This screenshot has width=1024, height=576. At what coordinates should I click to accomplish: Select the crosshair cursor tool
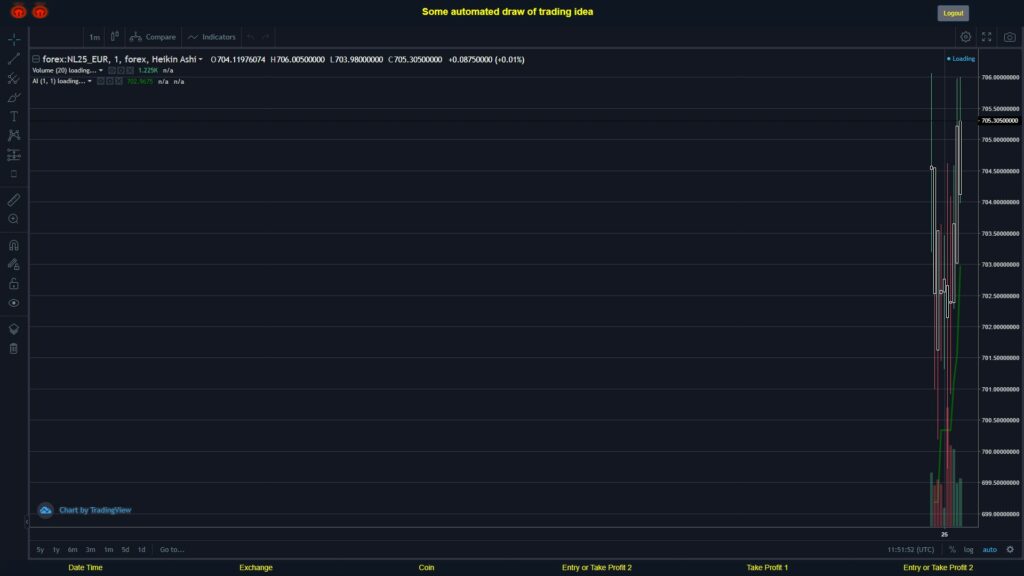(14, 39)
